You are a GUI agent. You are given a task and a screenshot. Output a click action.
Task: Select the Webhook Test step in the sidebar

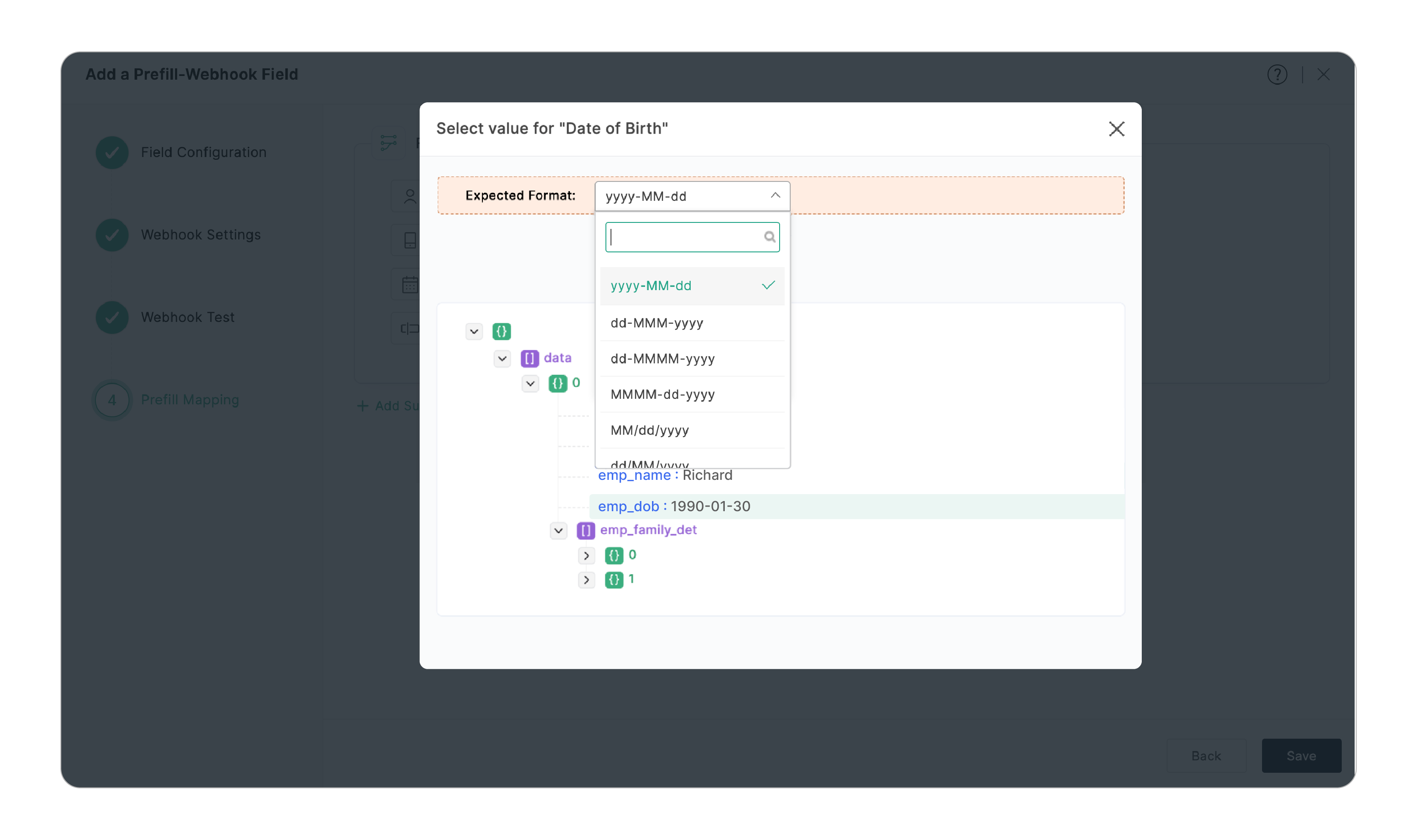click(188, 317)
